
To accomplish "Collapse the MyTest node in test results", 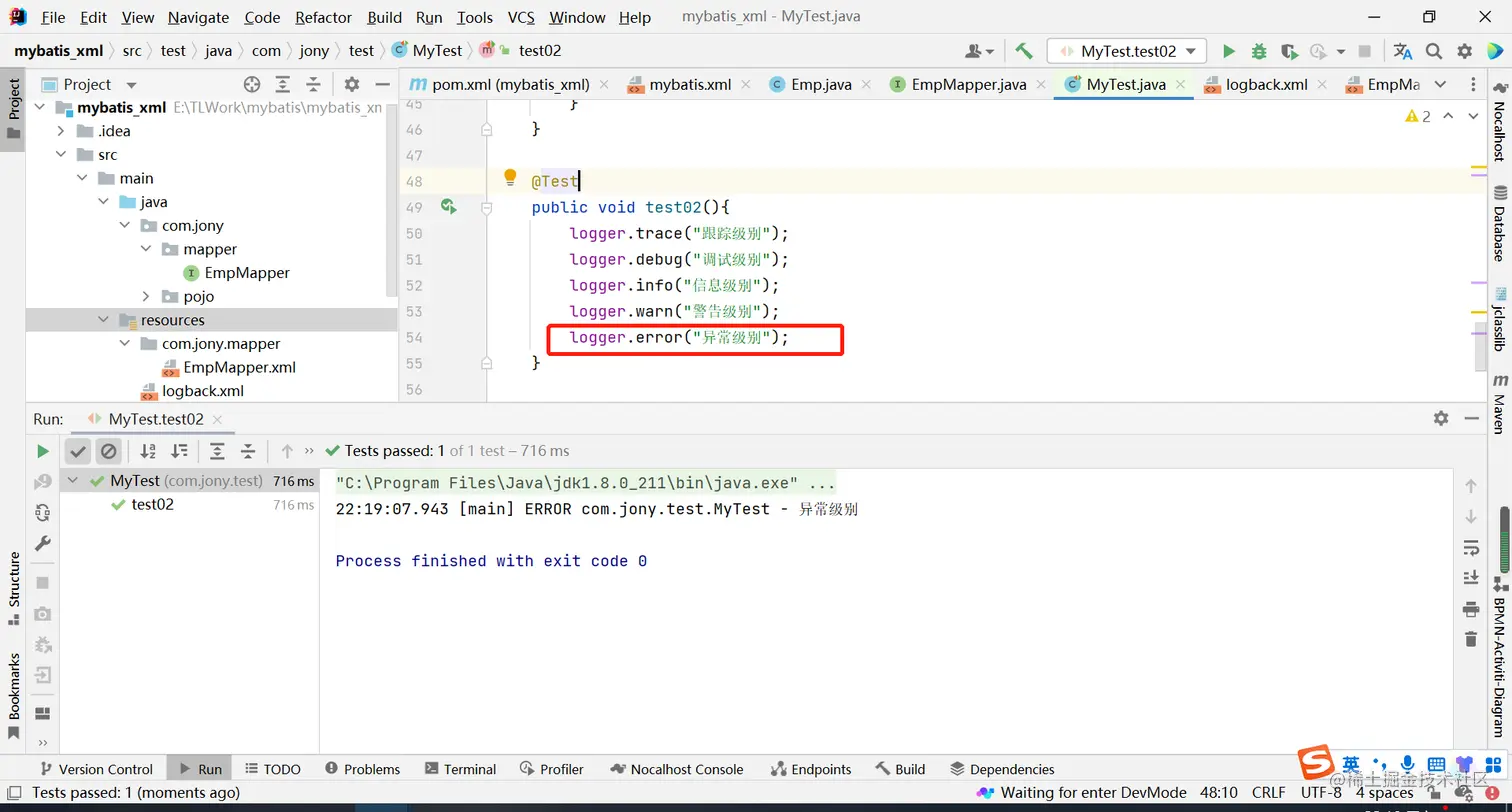I will (73, 481).
